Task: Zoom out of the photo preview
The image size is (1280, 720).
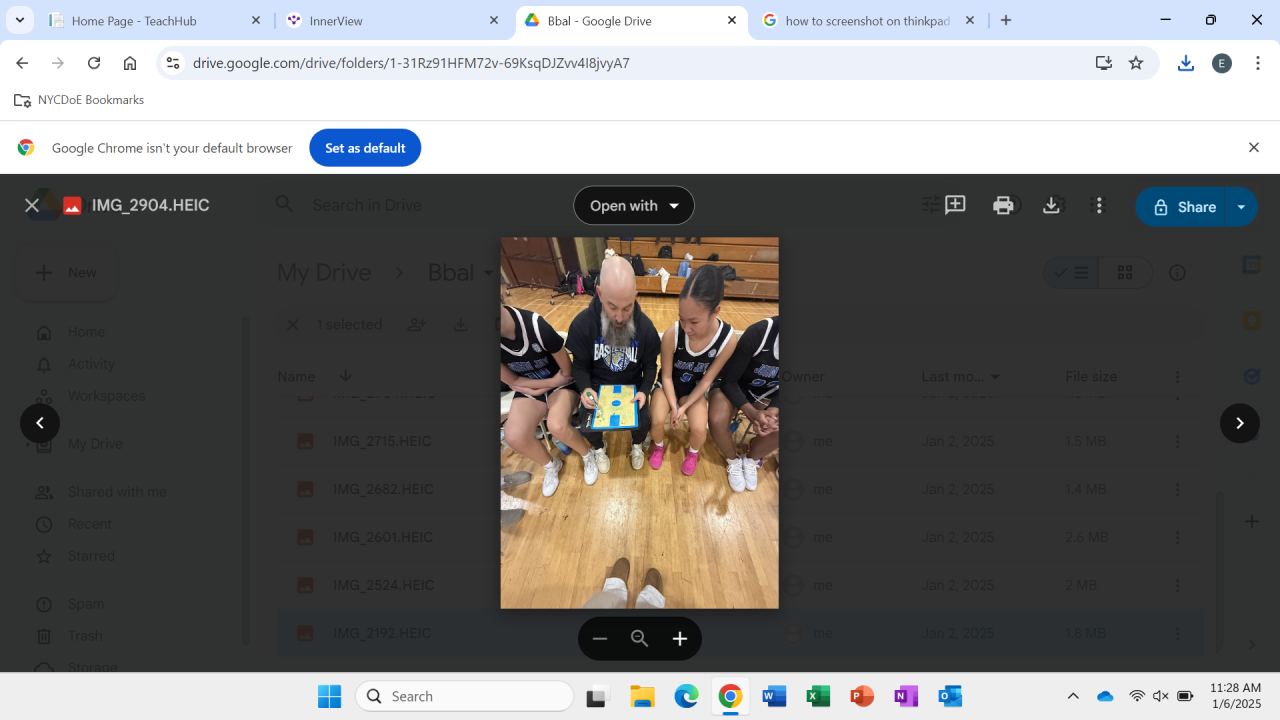Action: tap(600, 639)
